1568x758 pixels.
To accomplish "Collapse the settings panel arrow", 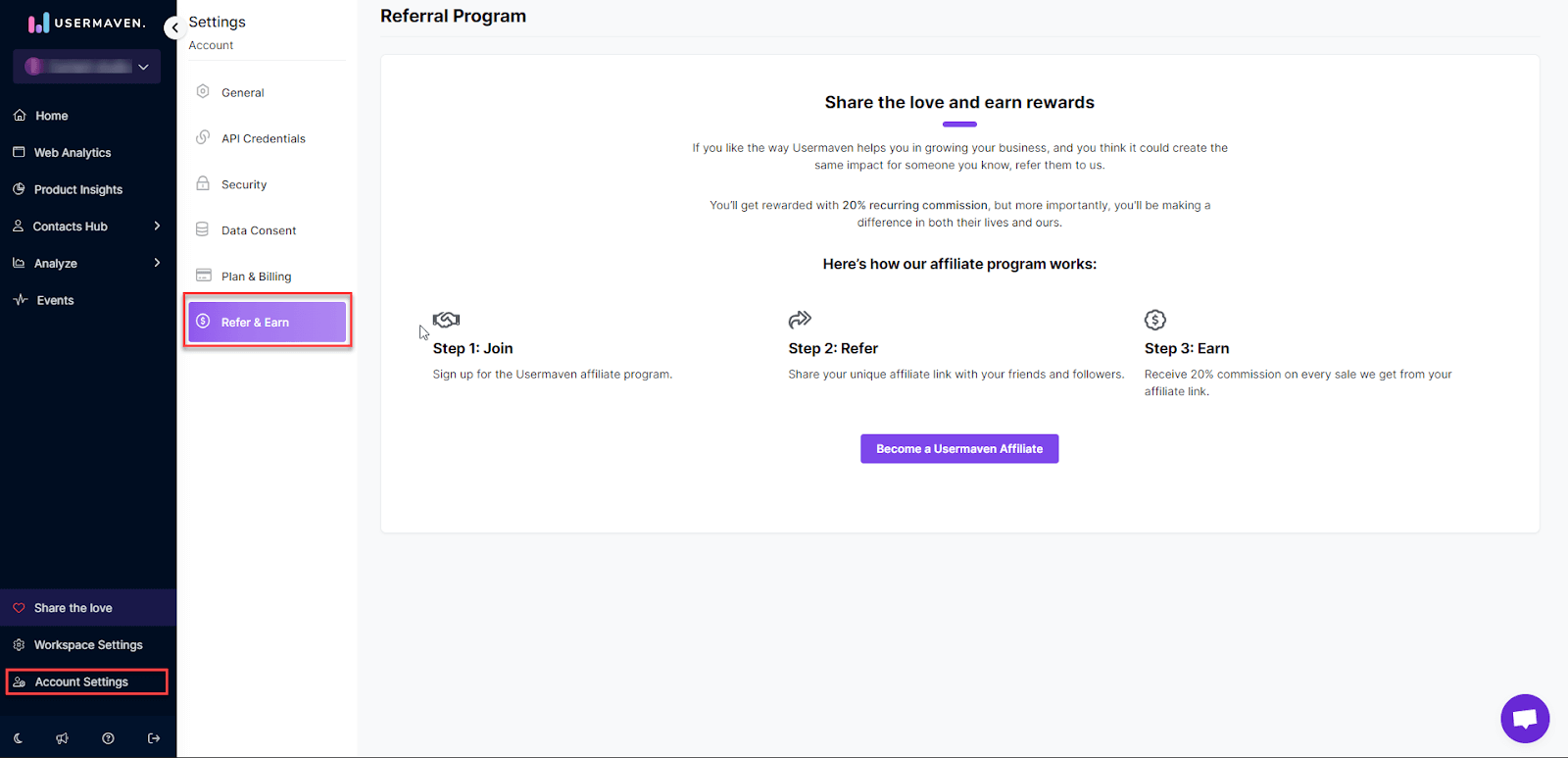I will tap(174, 27).
